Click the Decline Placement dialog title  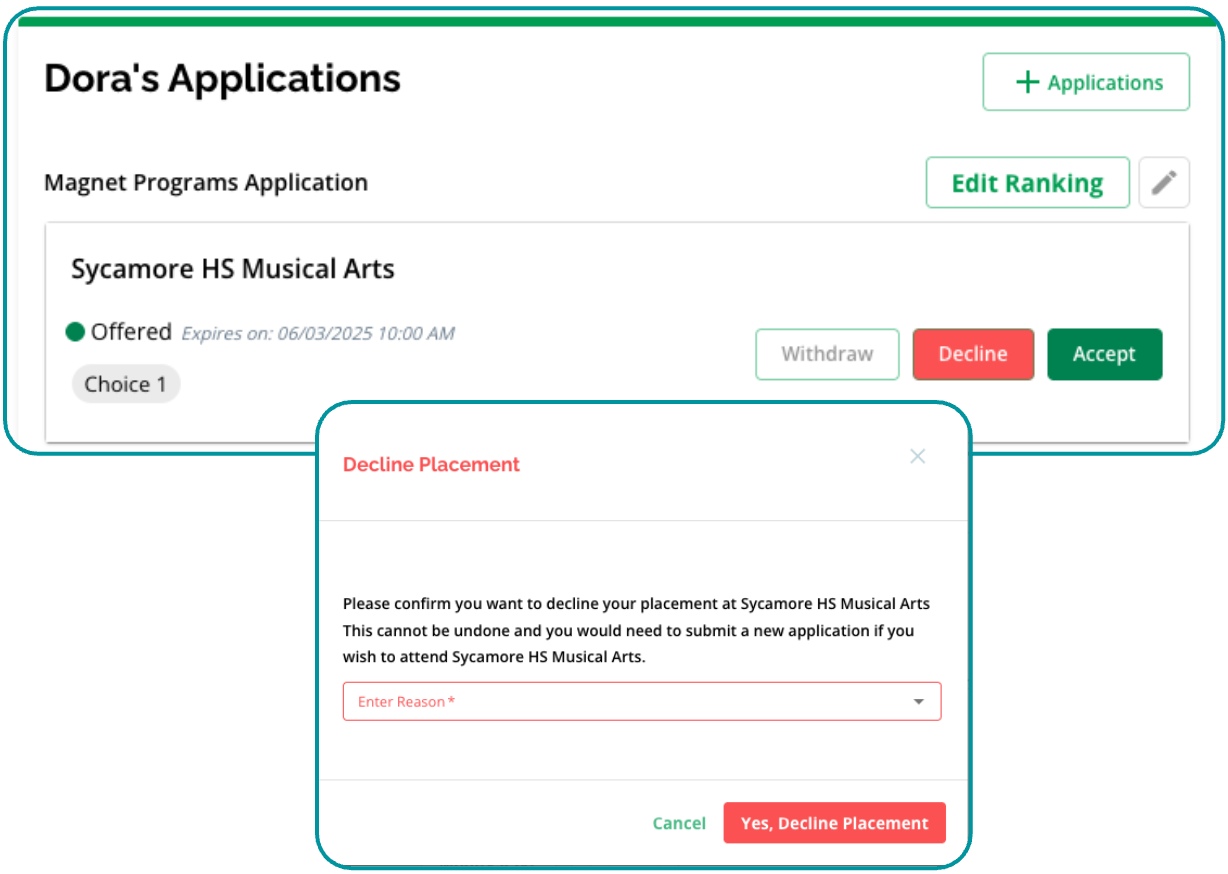(431, 464)
